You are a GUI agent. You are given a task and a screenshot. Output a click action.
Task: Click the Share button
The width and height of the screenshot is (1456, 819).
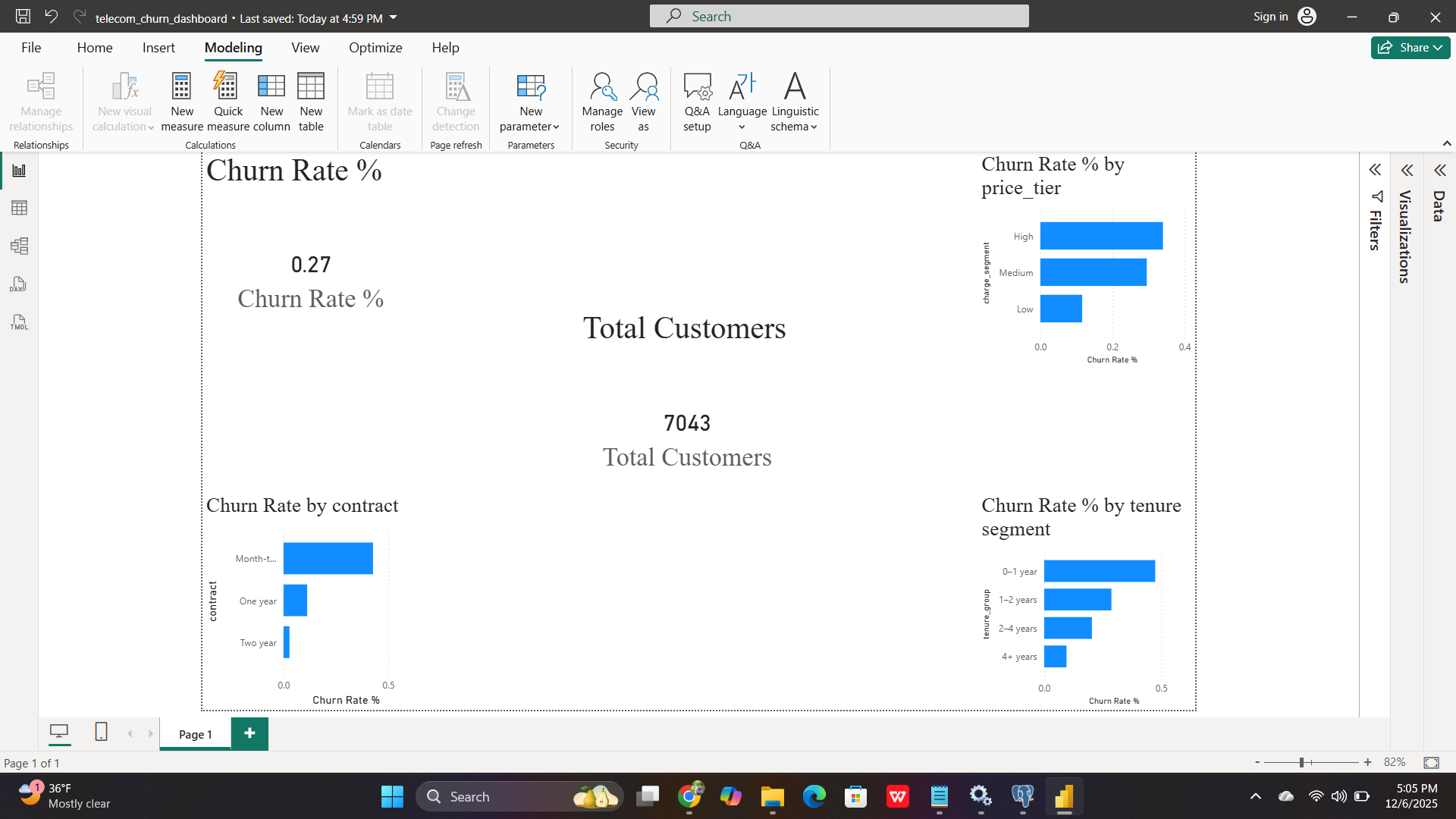[x=1409, y=47]
